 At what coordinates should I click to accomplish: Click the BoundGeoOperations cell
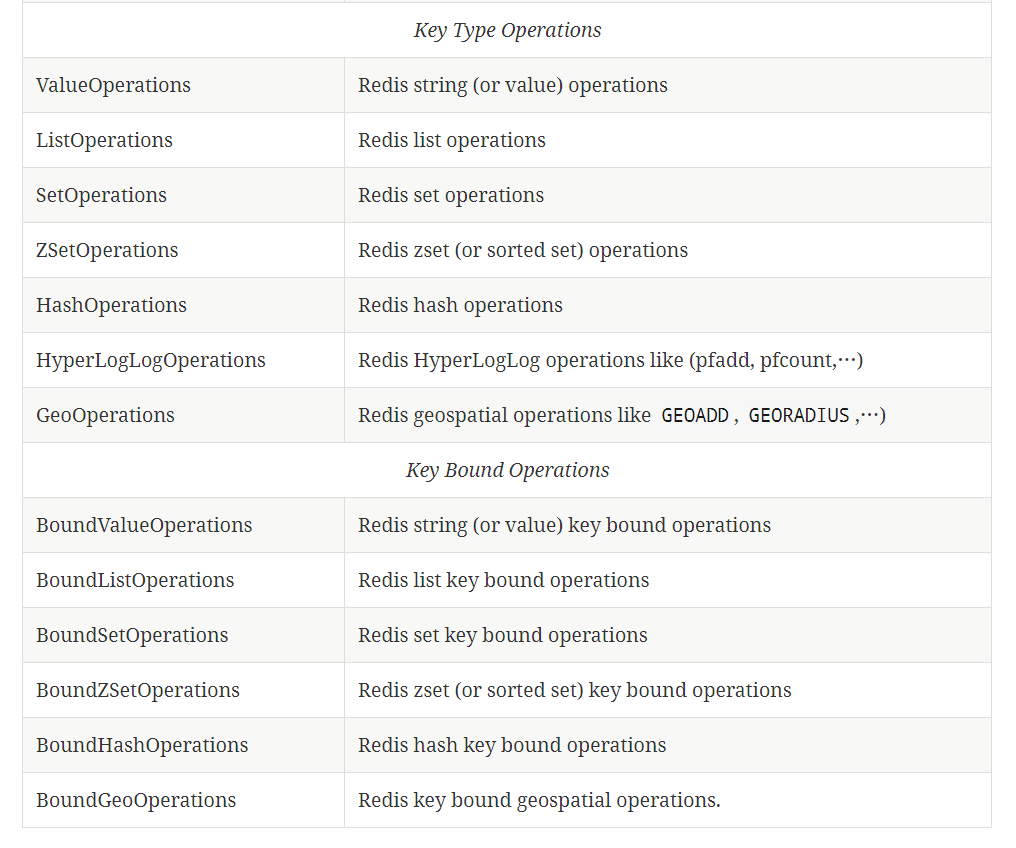click(x=136, y=800)
